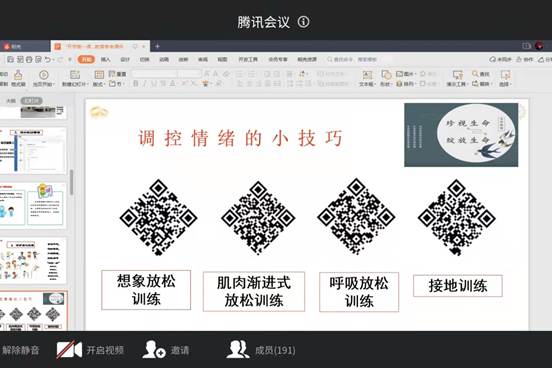Screen dimensions: 552x368
Task: Click the slide thumbnail panel scrollbar
Action: (71, 182)
